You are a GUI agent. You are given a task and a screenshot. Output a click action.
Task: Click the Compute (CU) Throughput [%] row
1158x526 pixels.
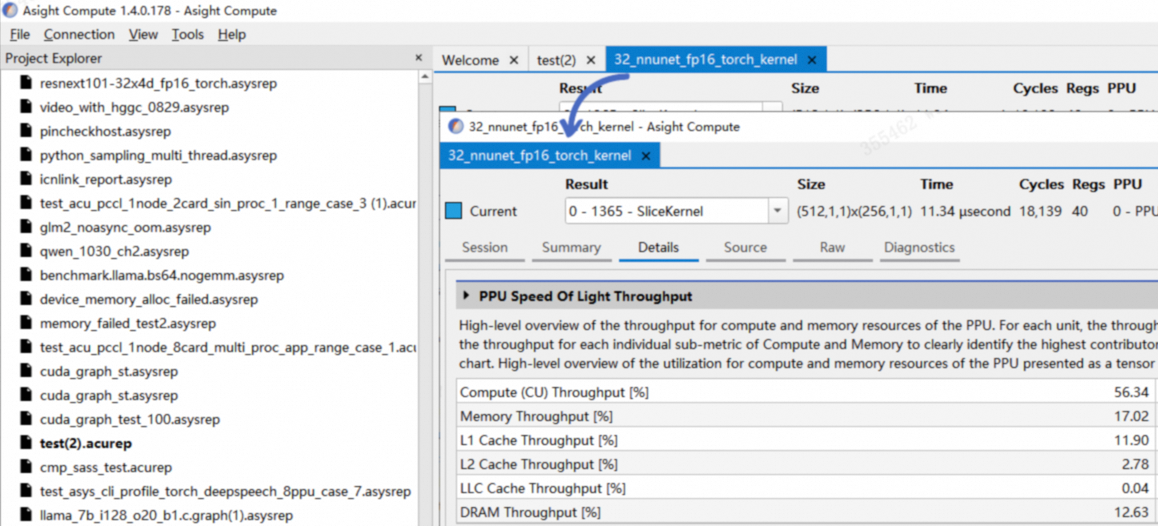(x=806, y=392)
